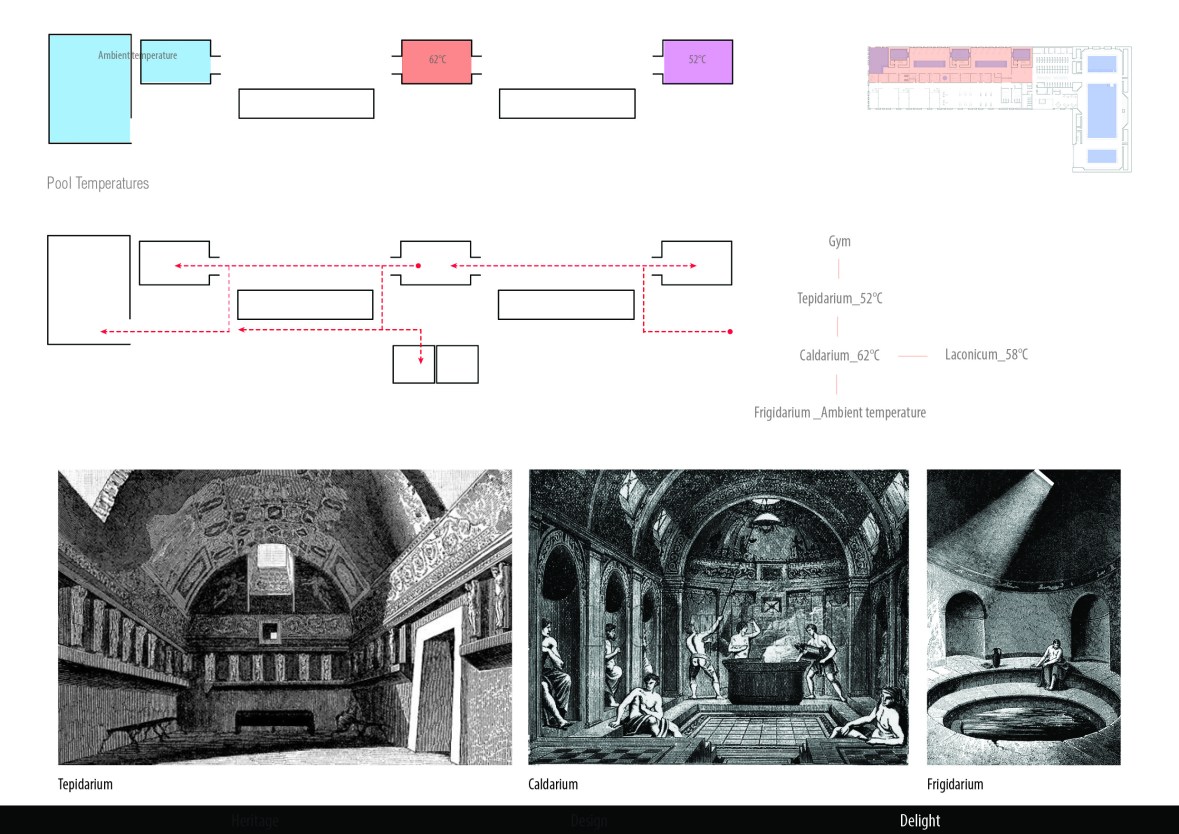Screen dimensions: 1179x834
Task: Click the Caldarium caption under middle image
Action: 553,785
